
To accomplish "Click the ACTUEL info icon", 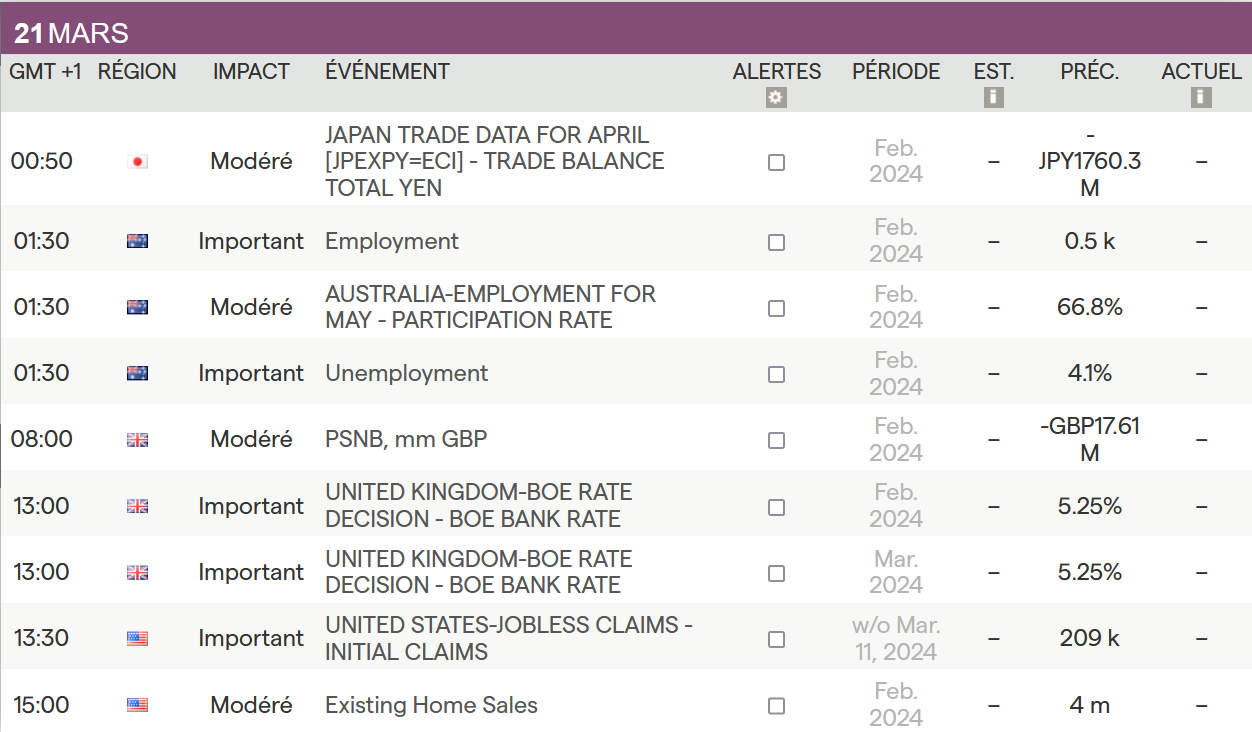I will pos(1201,98).
